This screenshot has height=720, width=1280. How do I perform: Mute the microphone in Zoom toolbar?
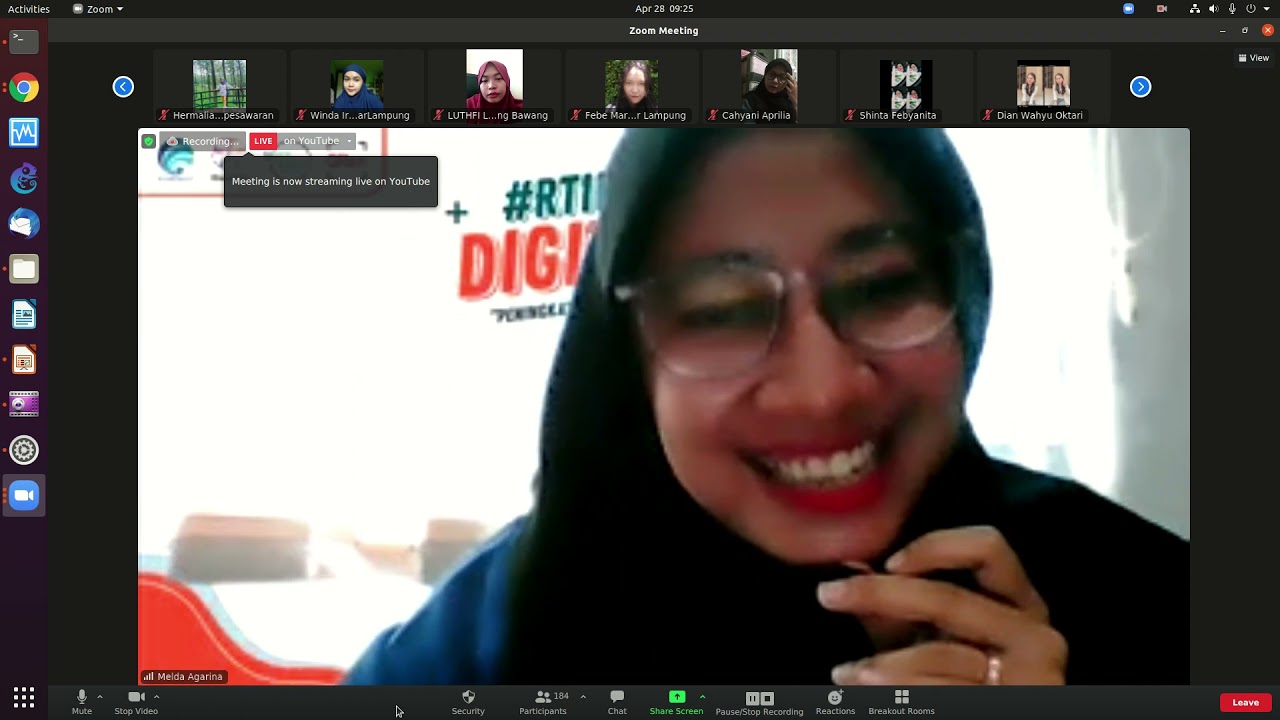point(82,702)
